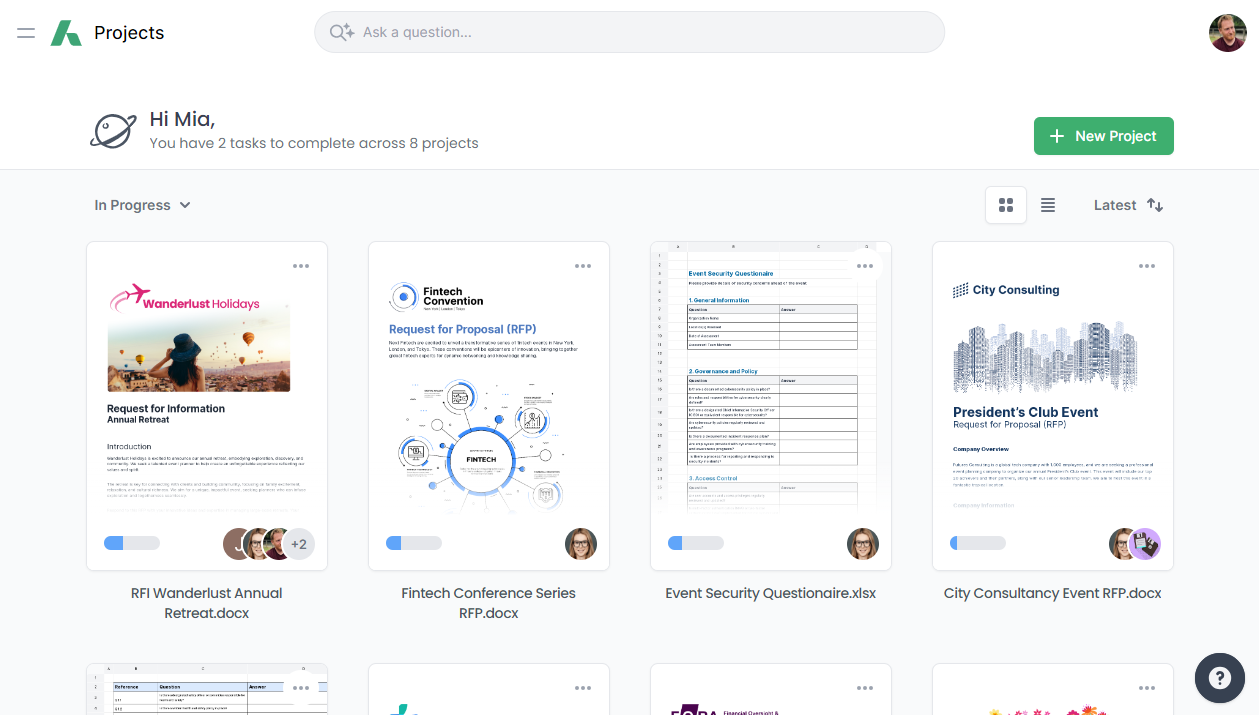
Task: Open the help question mark bubble
Action: pos(1219,678)
